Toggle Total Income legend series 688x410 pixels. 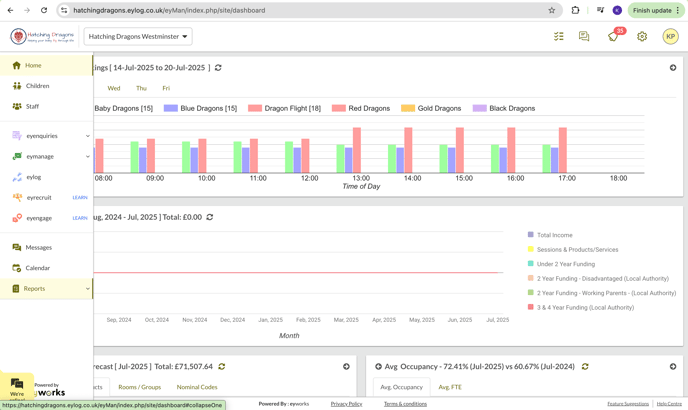[550, 235]
